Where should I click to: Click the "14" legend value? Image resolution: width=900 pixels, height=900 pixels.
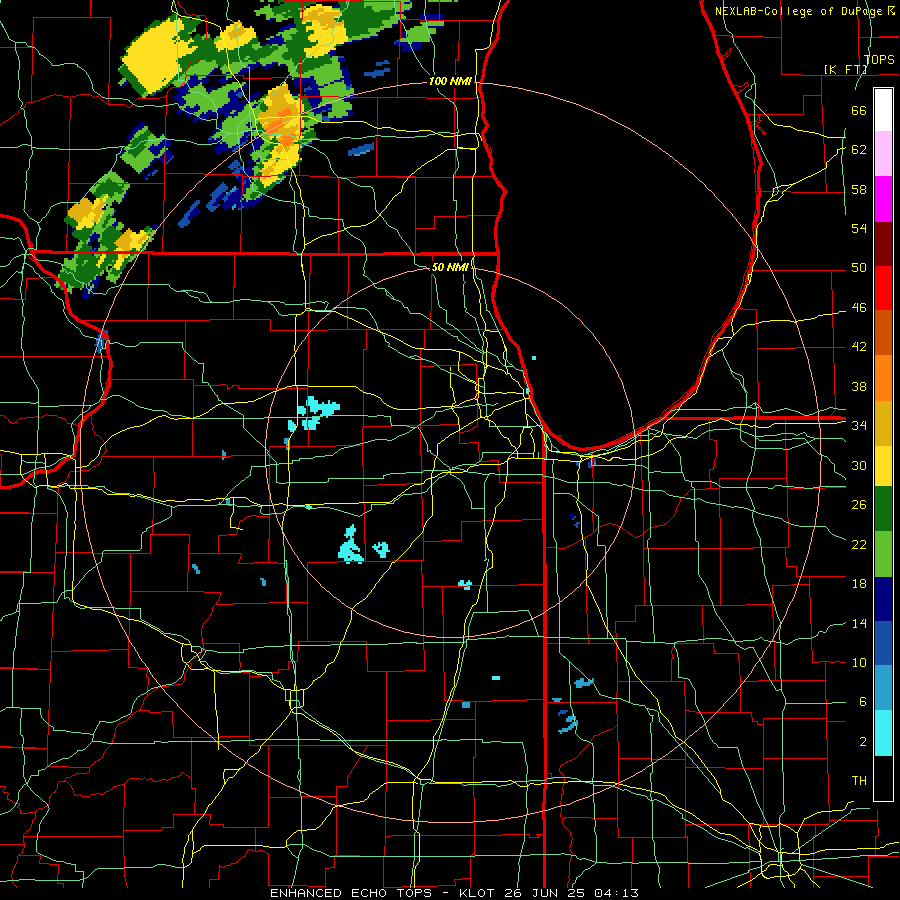click(x=859, y=623)
